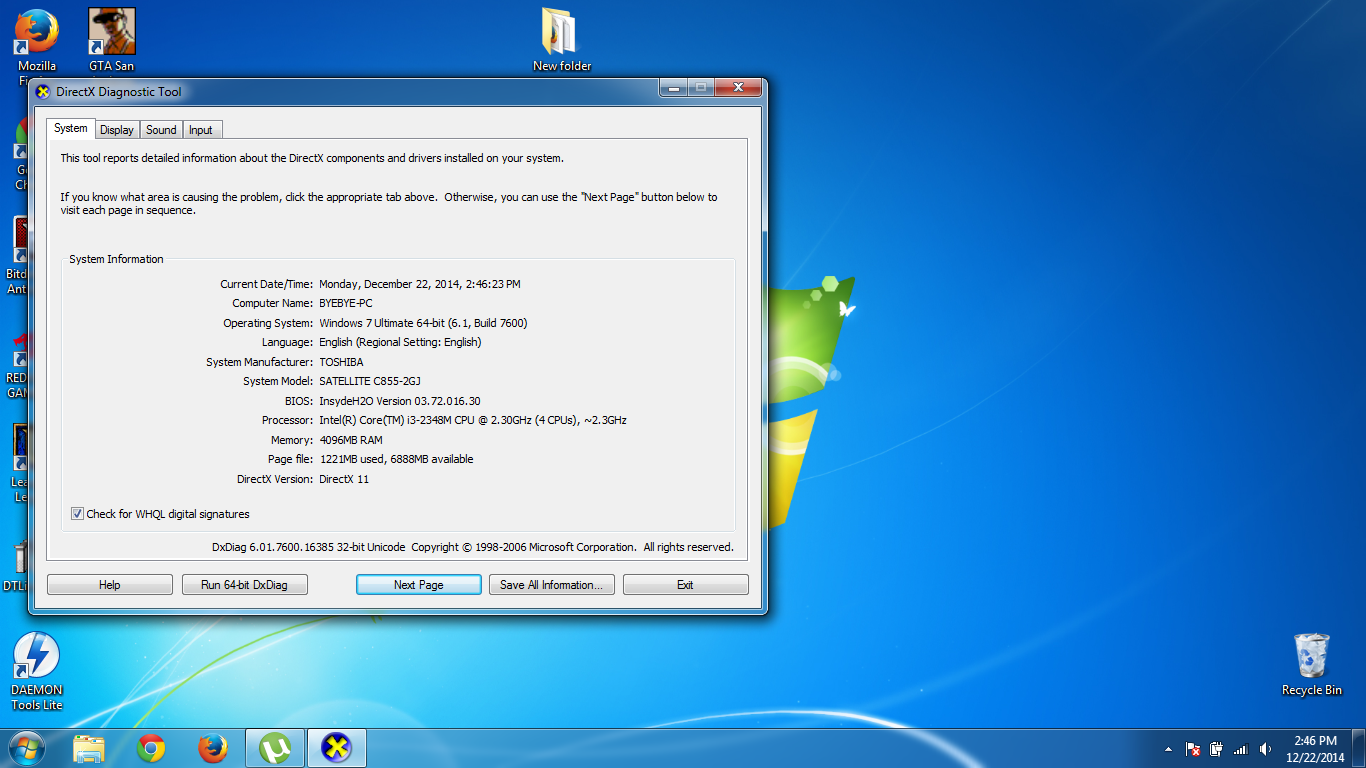Click the DirectX Diagnostic taskbar button
Viewport: 1366px width, 768px height.
tap(337, 748)
